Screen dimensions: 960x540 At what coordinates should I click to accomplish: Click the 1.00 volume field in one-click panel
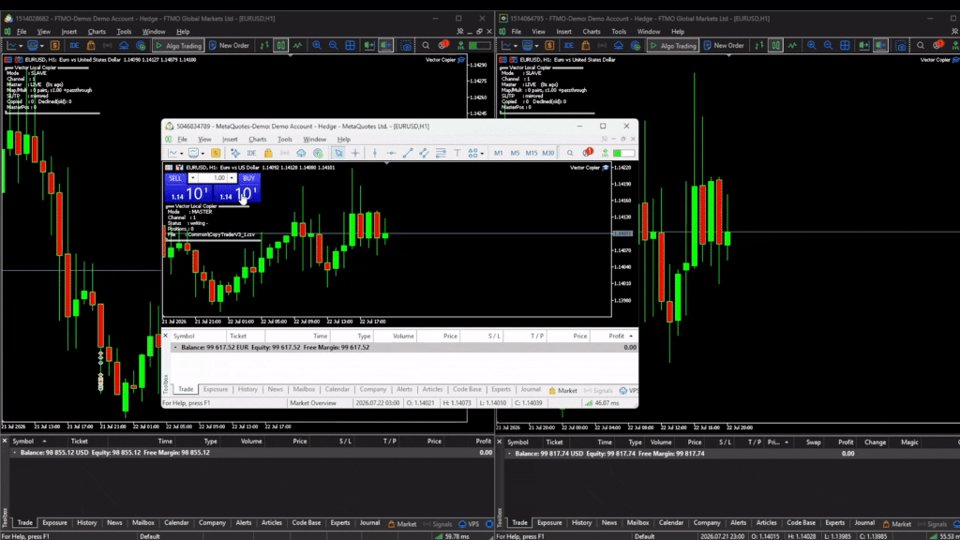[212, 178]
